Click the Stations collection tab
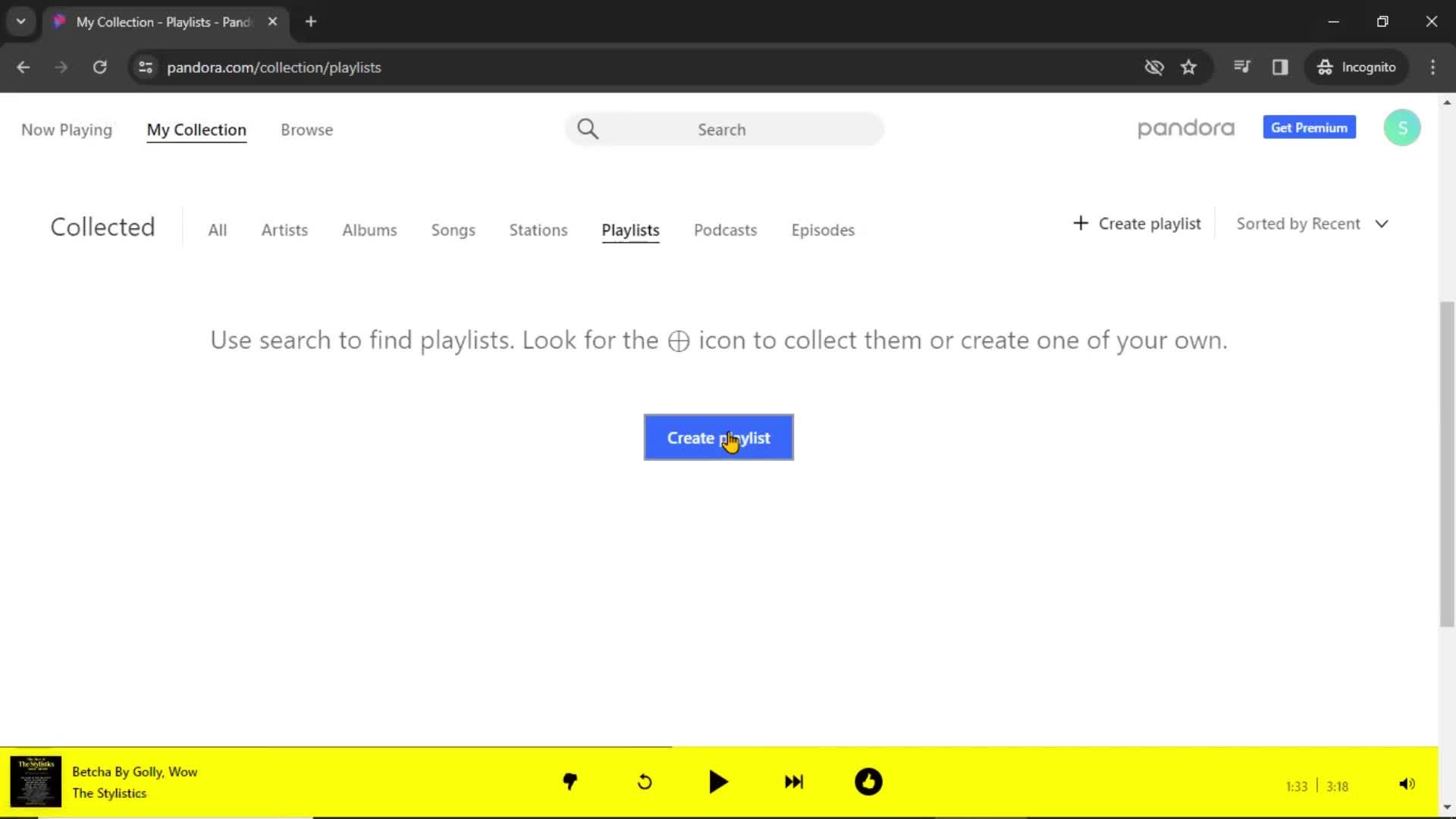 [x=538, y=229]
